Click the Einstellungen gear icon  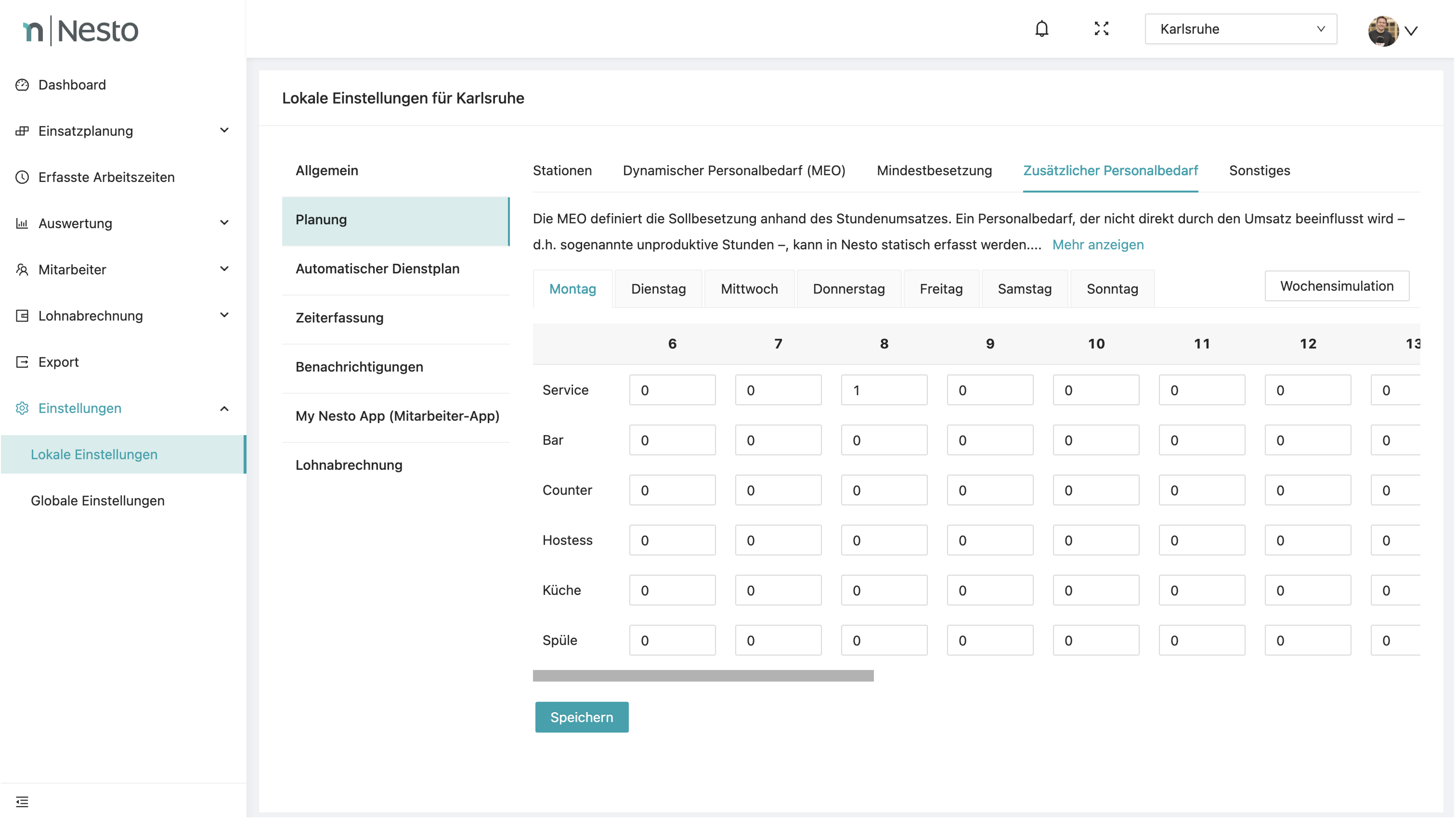[22, 409]
